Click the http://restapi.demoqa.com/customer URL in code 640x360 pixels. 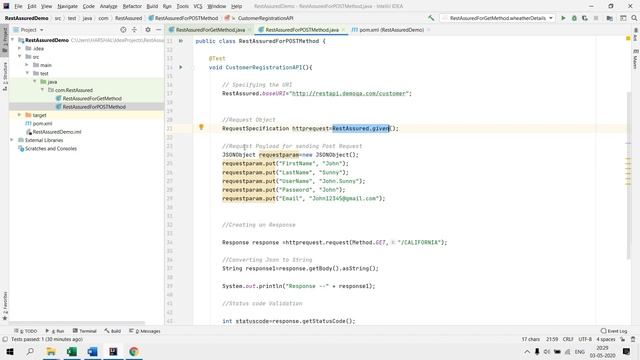point(350,93)
